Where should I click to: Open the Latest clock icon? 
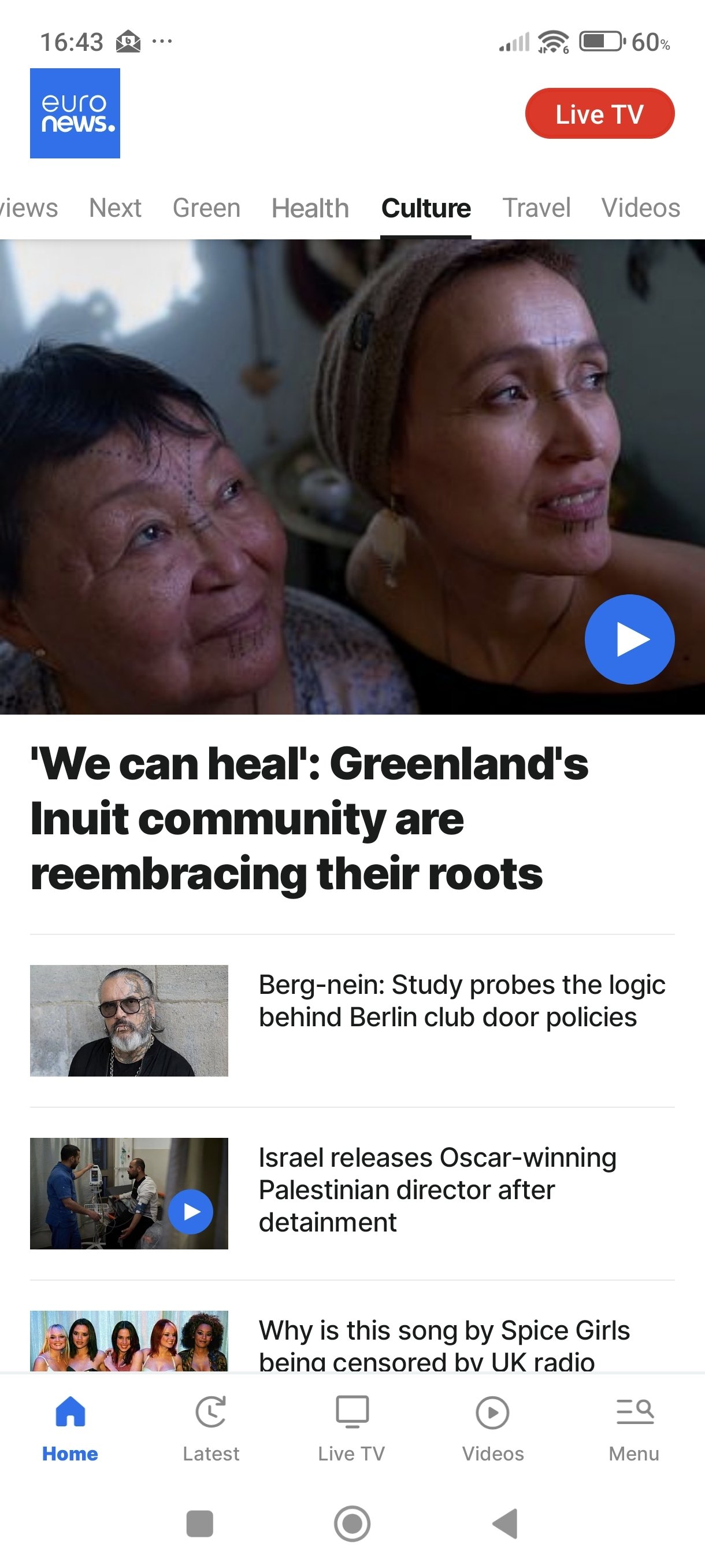click(211, 1411)
